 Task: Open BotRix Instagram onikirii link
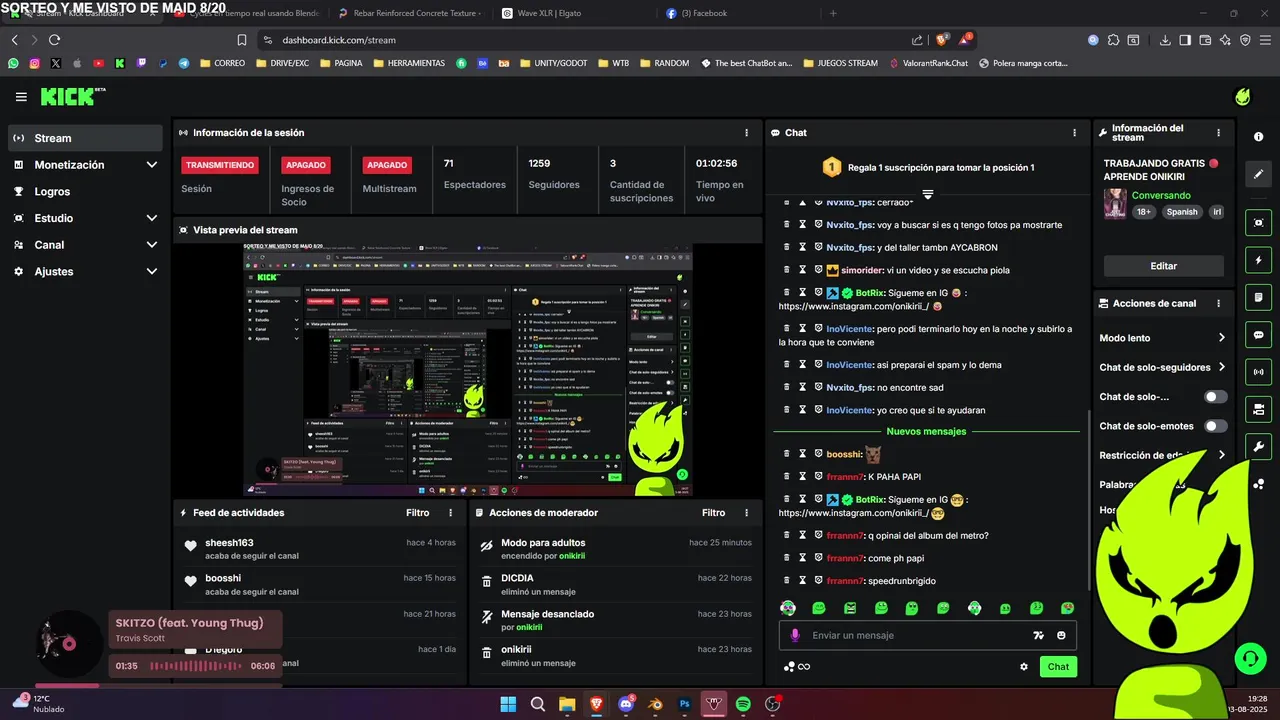click(x=853, y=513)
